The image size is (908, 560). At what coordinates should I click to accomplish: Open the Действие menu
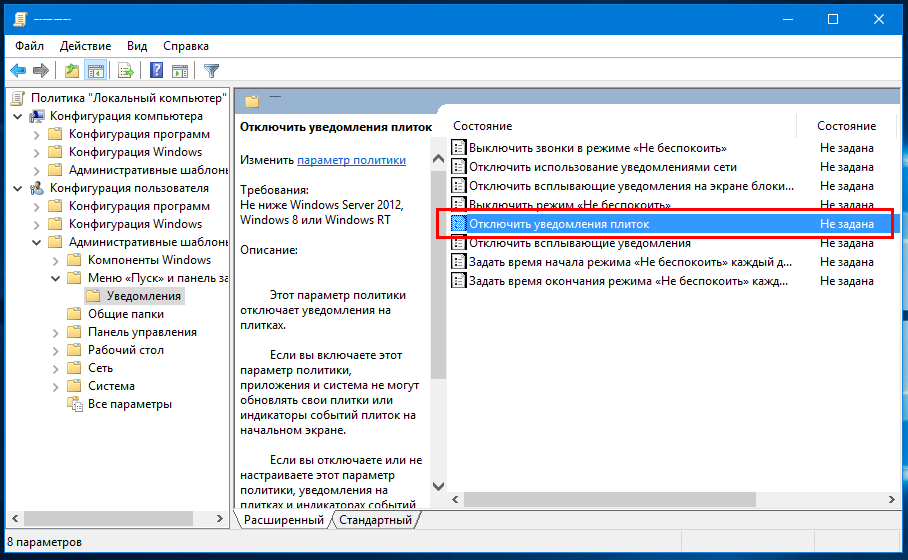tap(85, 46)
